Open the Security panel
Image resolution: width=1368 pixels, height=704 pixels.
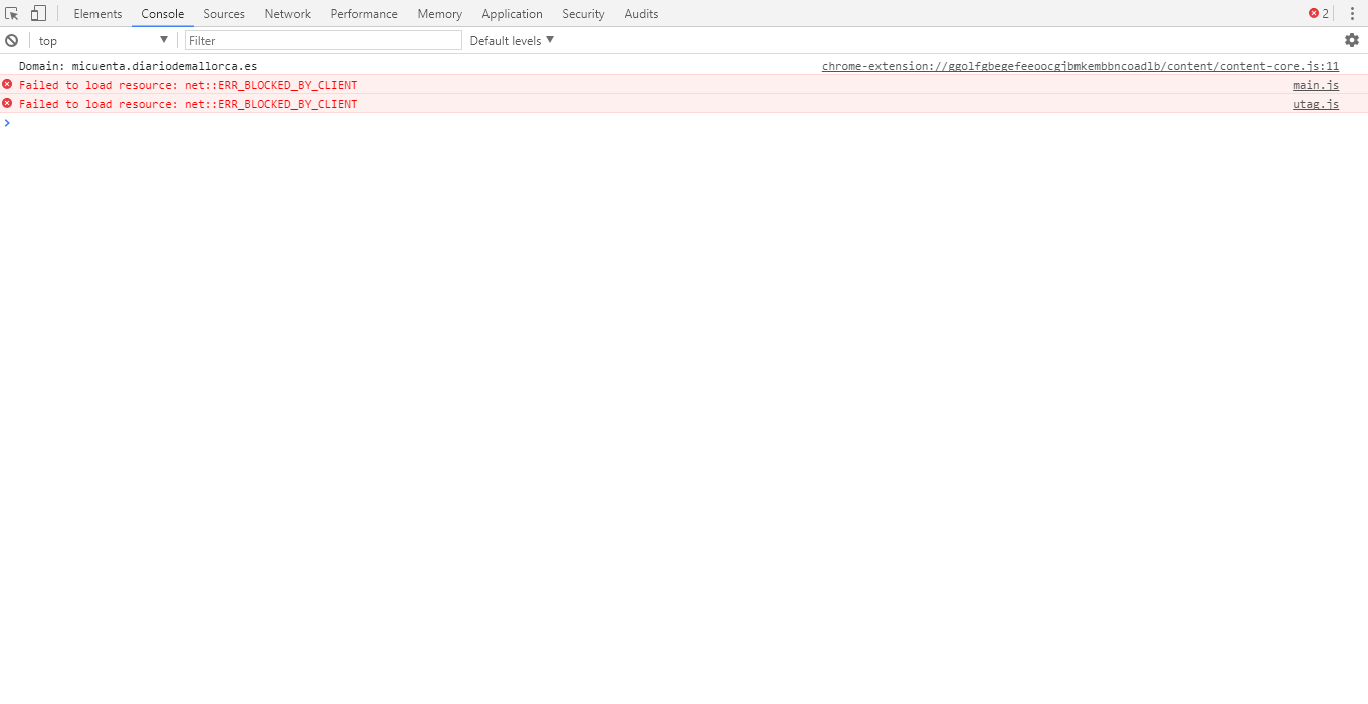coord(583,13)
